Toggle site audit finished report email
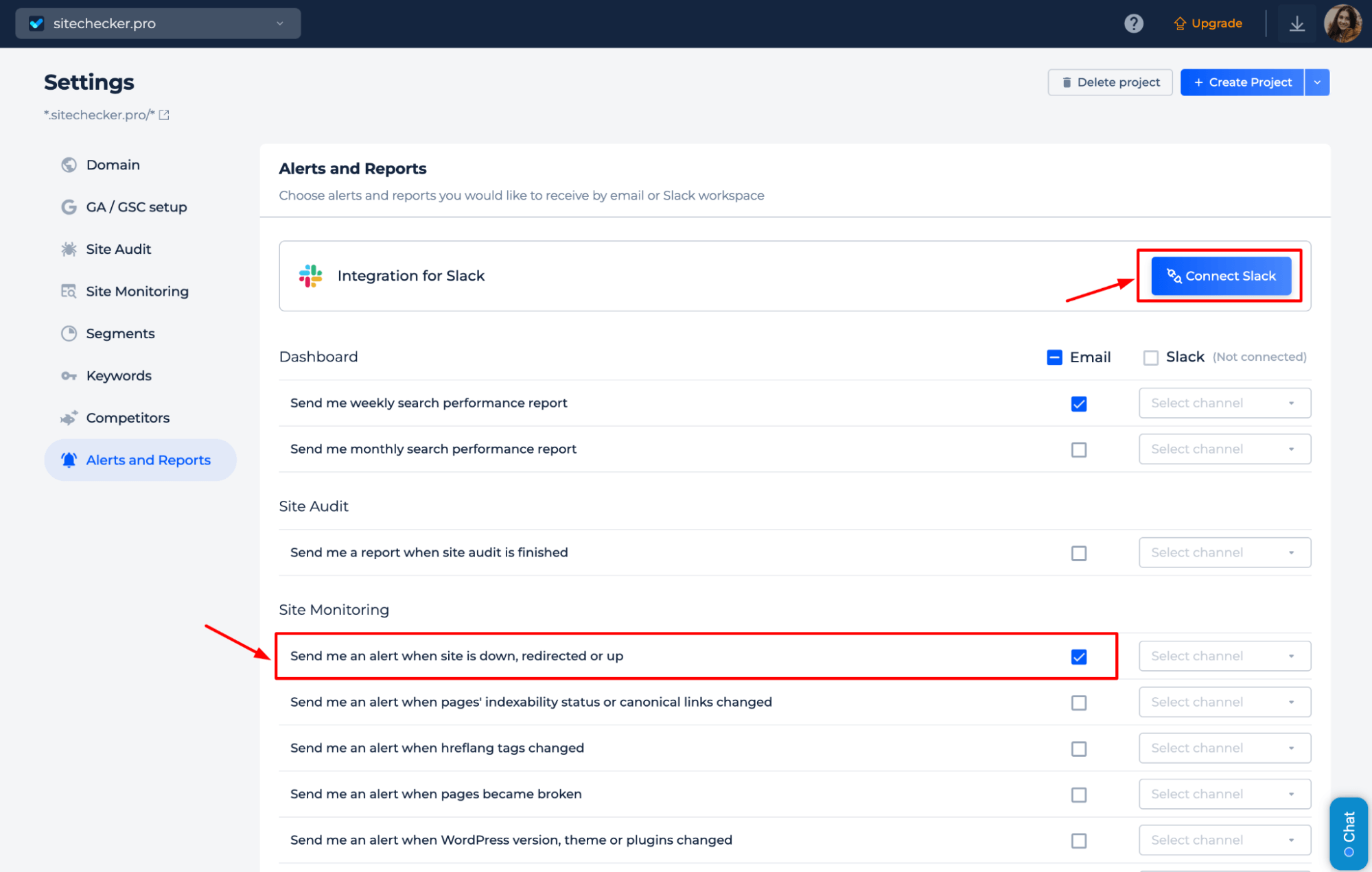Image resolution: width=1372 pixels, height=872 pixels. pos(1079,553)
